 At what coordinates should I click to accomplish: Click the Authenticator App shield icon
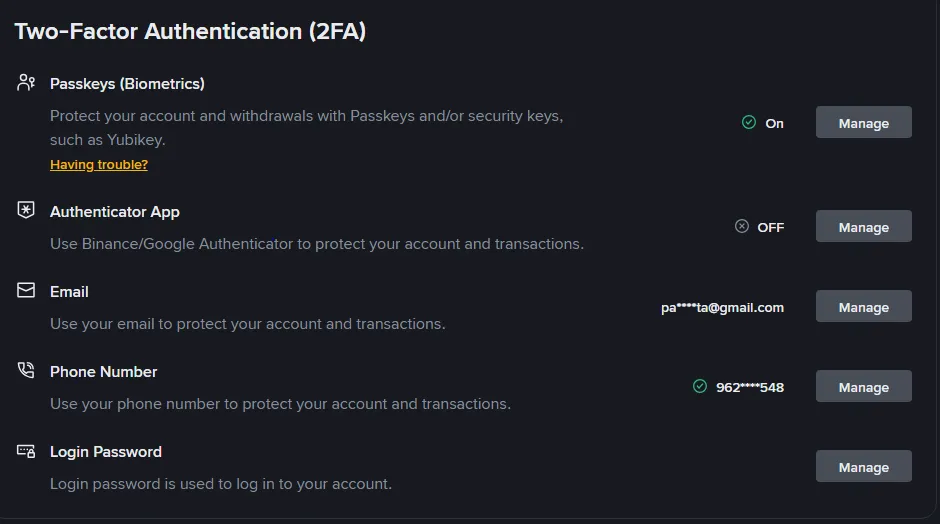coord(26,210)
